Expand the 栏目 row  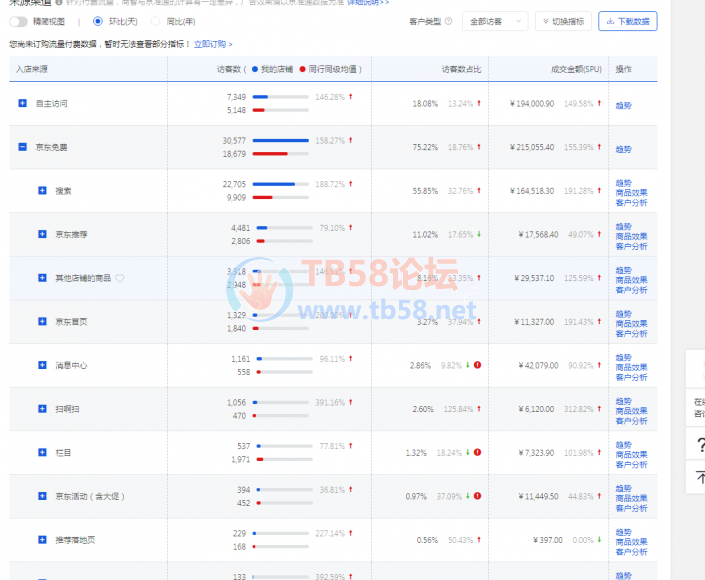pyautogui.click(x=42, y=452)
